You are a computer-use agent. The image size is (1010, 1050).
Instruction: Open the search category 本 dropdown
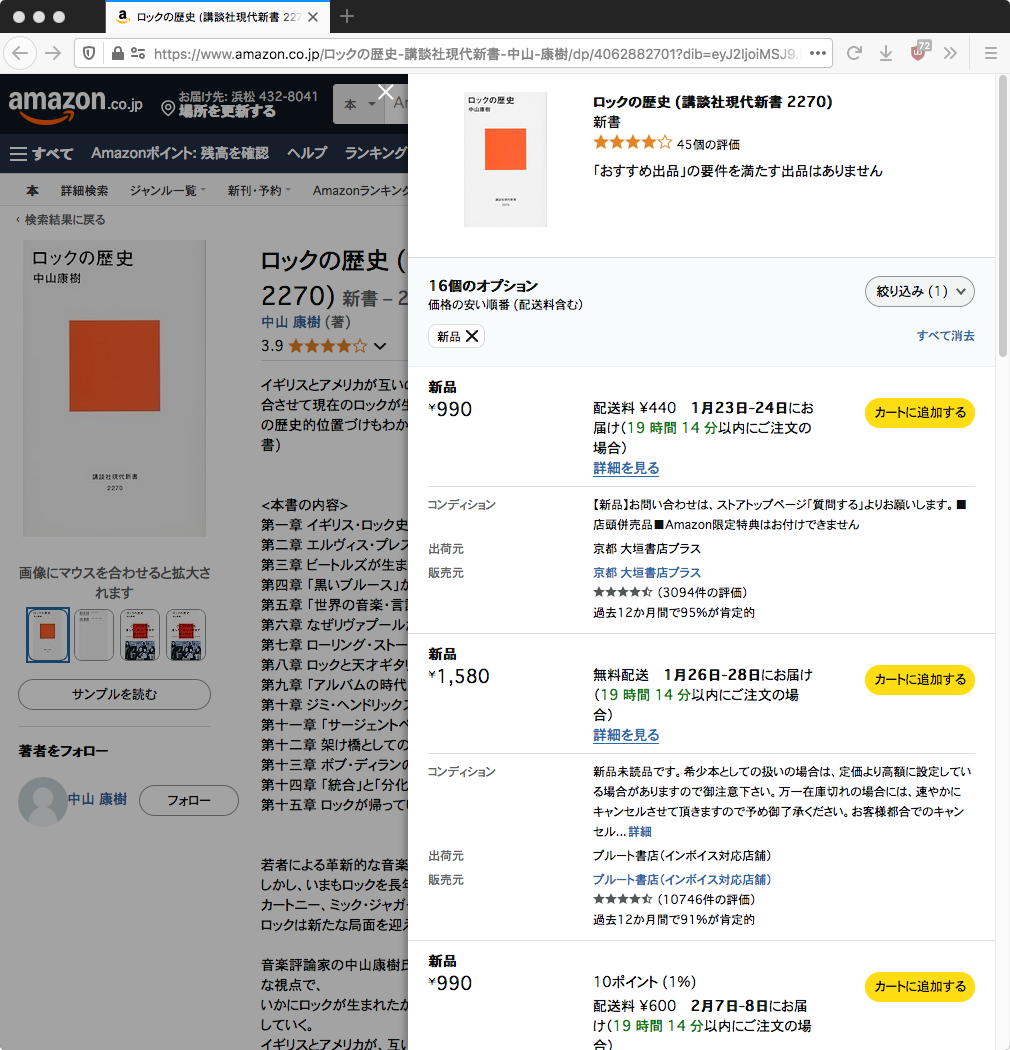pos(359,104)
